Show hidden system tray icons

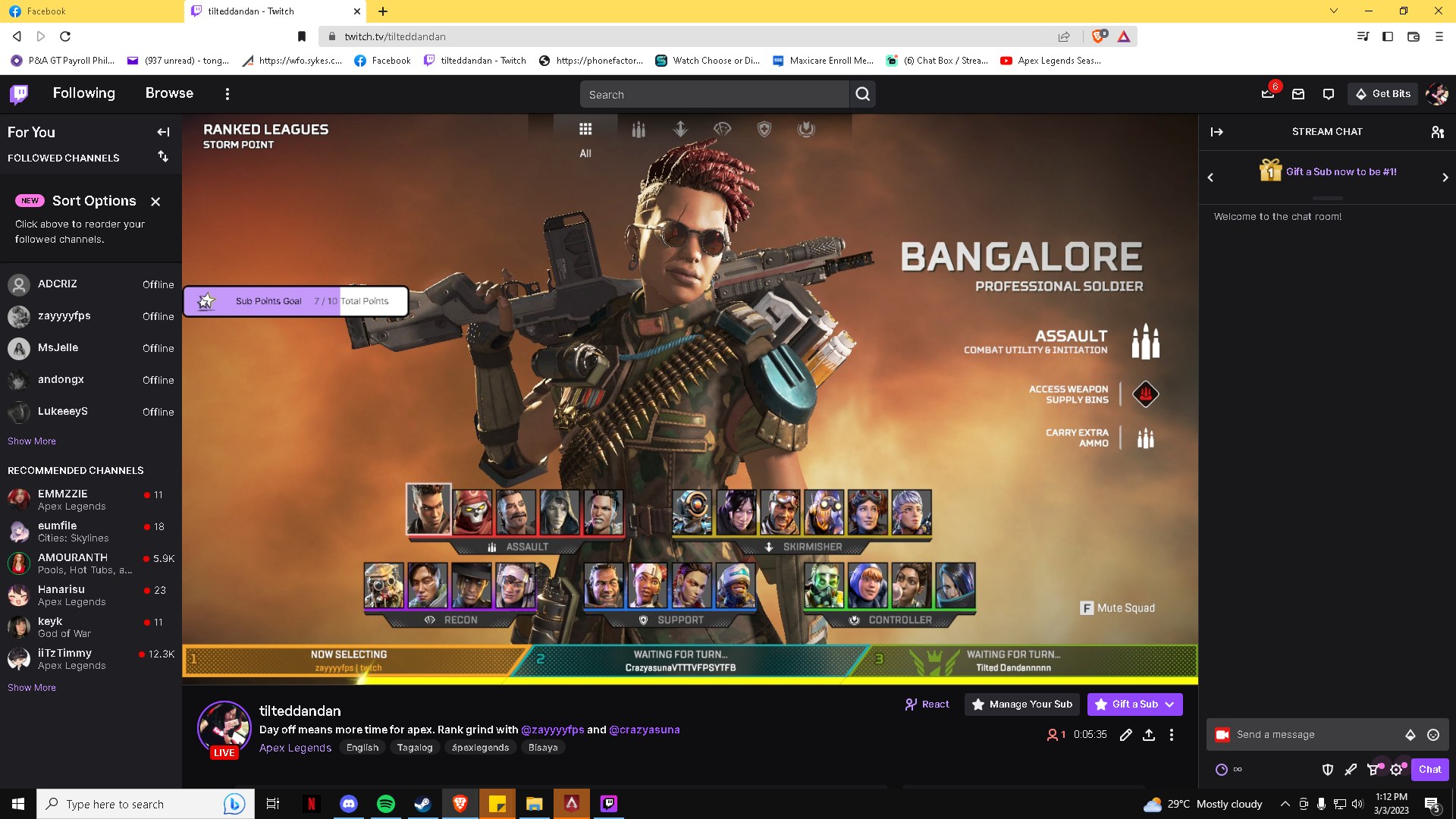[x=1285, y=804]
